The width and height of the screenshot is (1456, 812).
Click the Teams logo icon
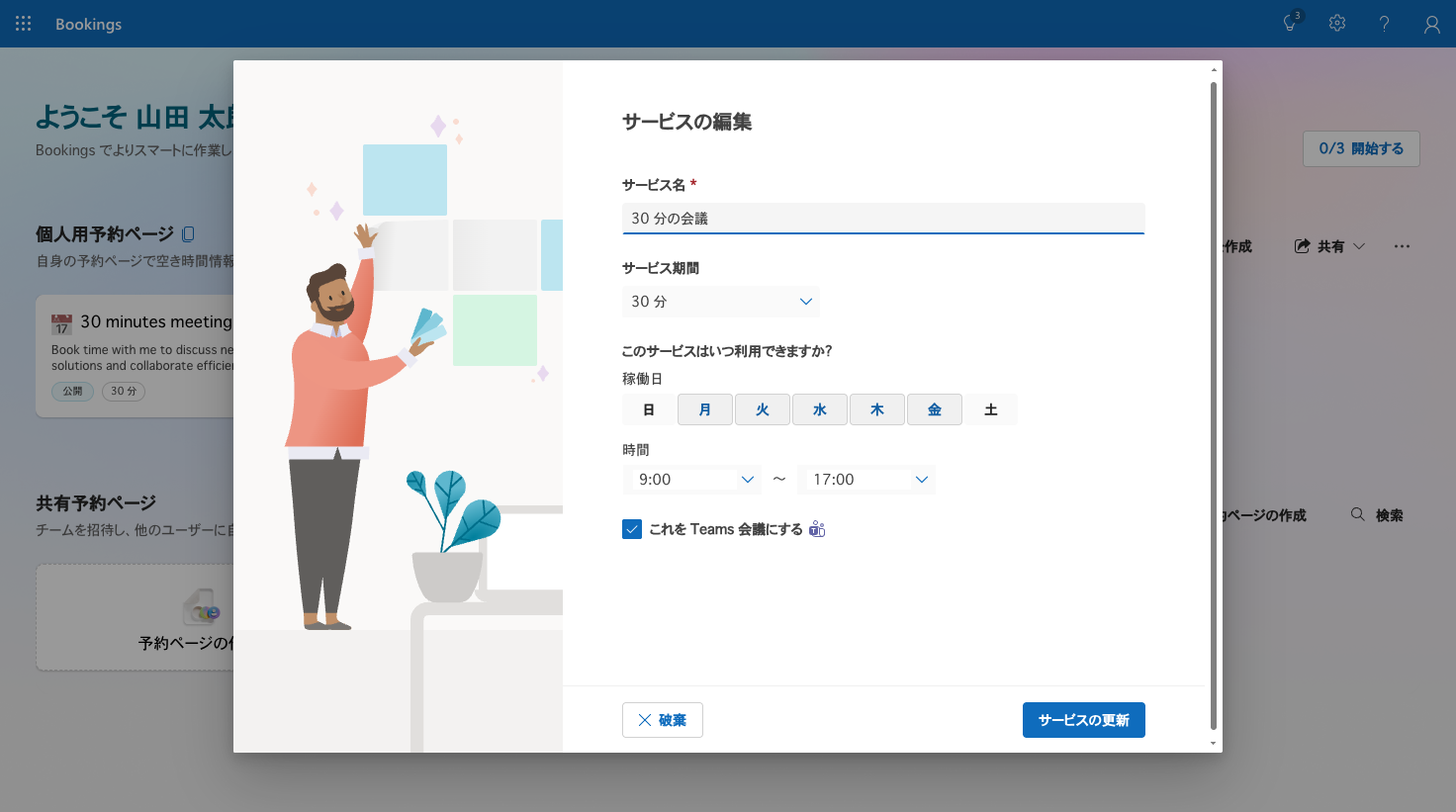[817, 529]
